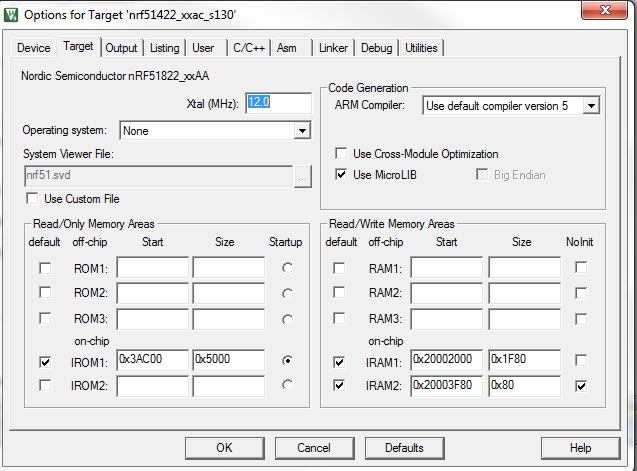Click the OK button
Viewport: 637px width, 471px height.
(225, 448)
